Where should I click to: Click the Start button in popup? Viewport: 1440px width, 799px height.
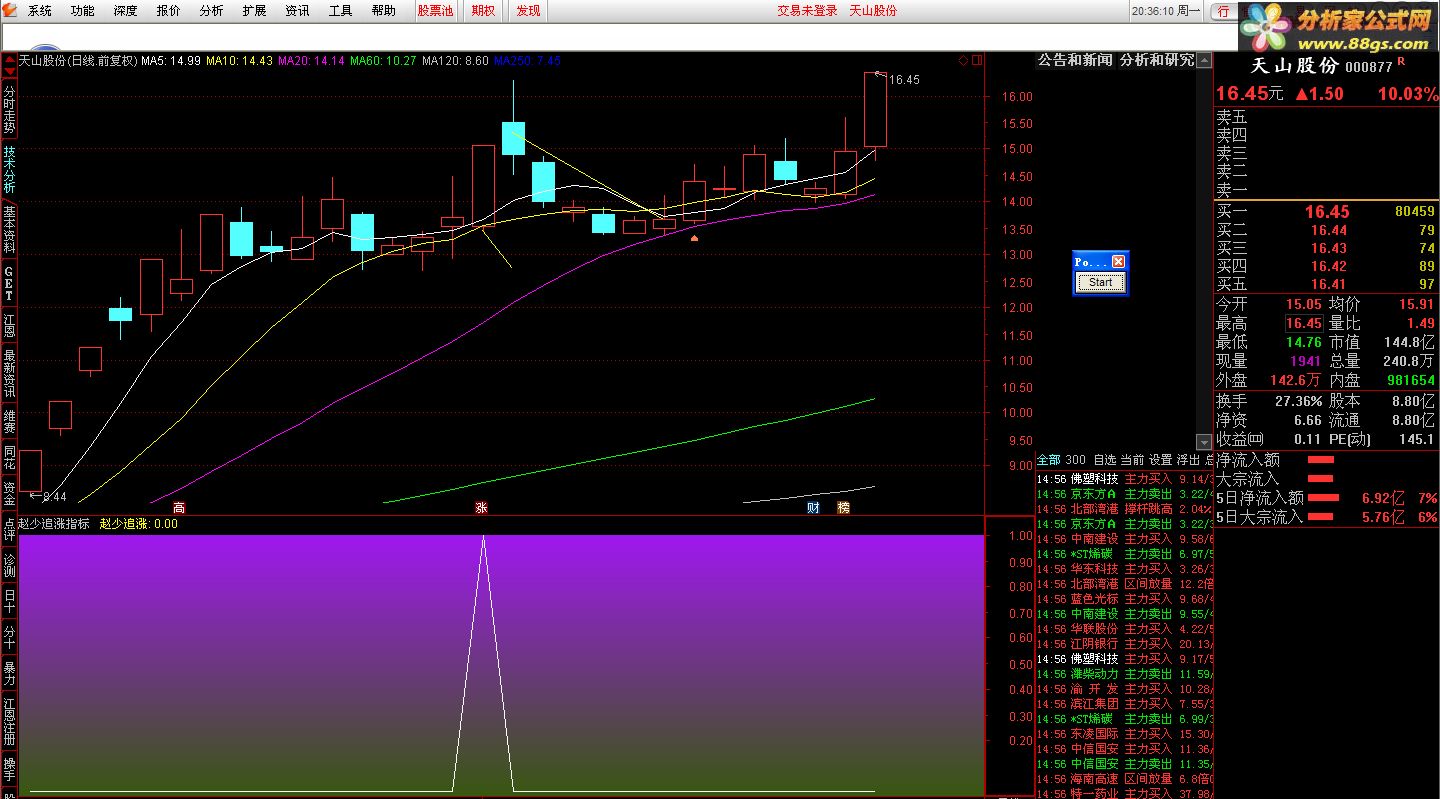point(1100,282)
